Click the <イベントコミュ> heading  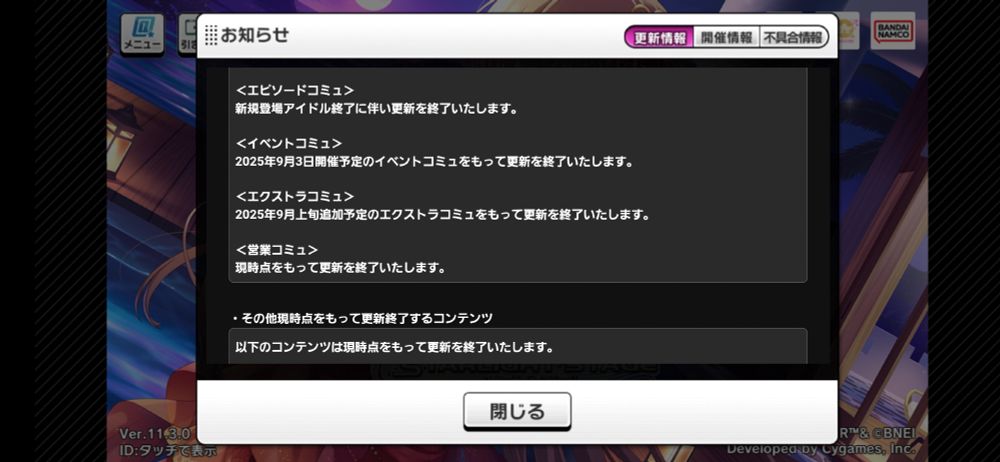[x=288, y=144]
